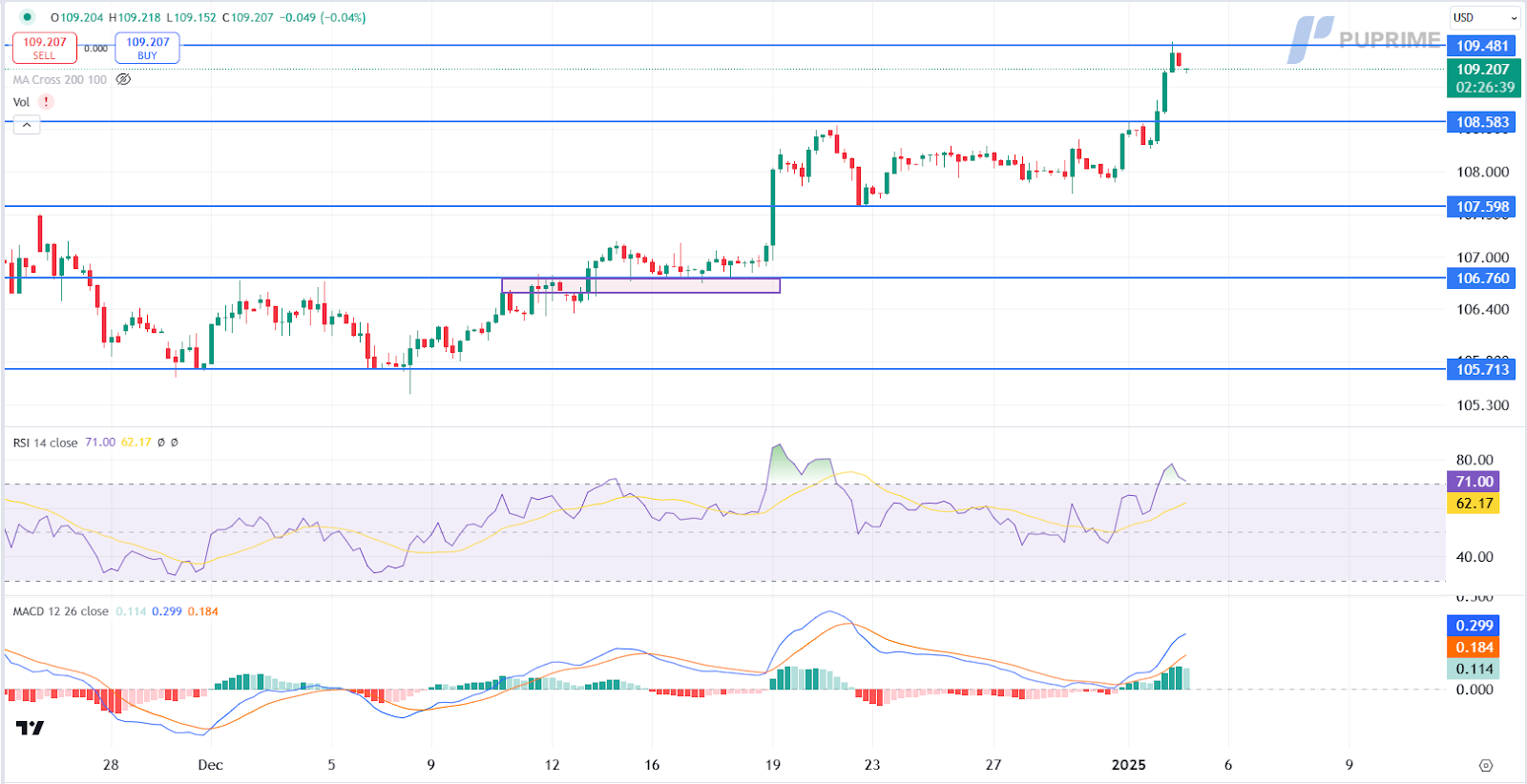Screen dimensions: 1527x784
Task: Click the 2025 date on time axis
Action: coord(1129,765)
